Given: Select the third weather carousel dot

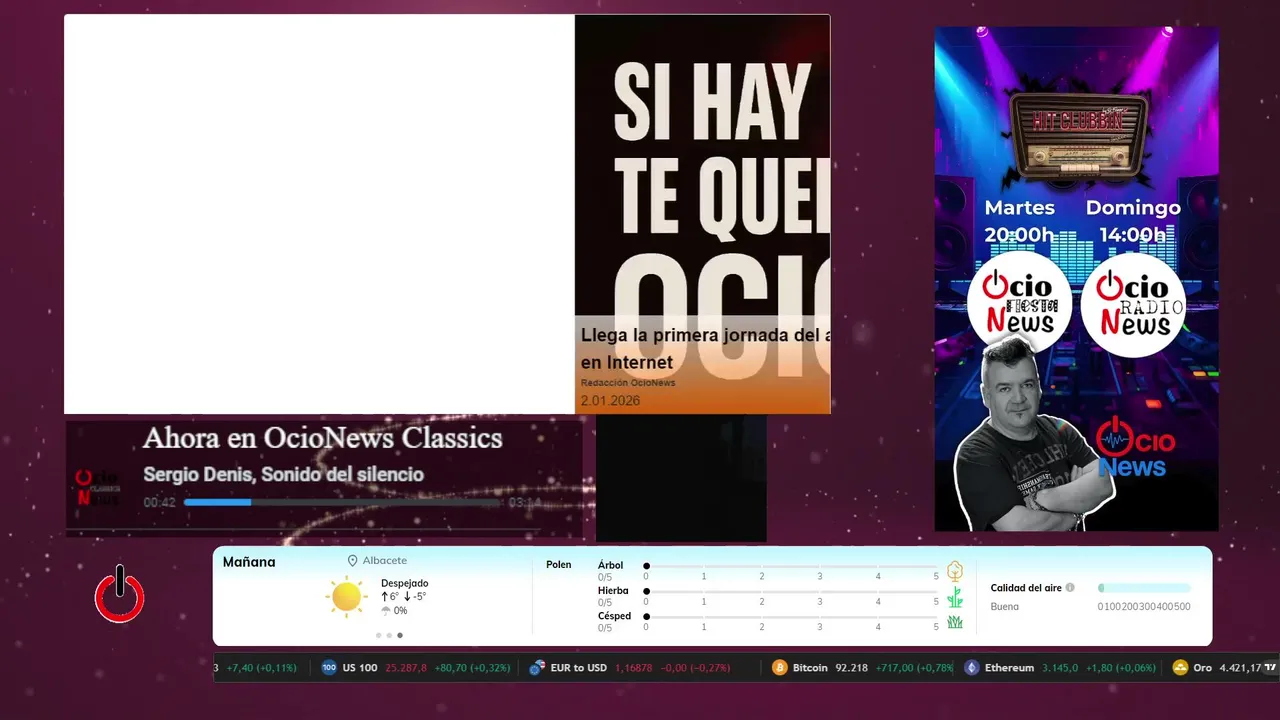Looking at the screenshot, I should (400, 635).
